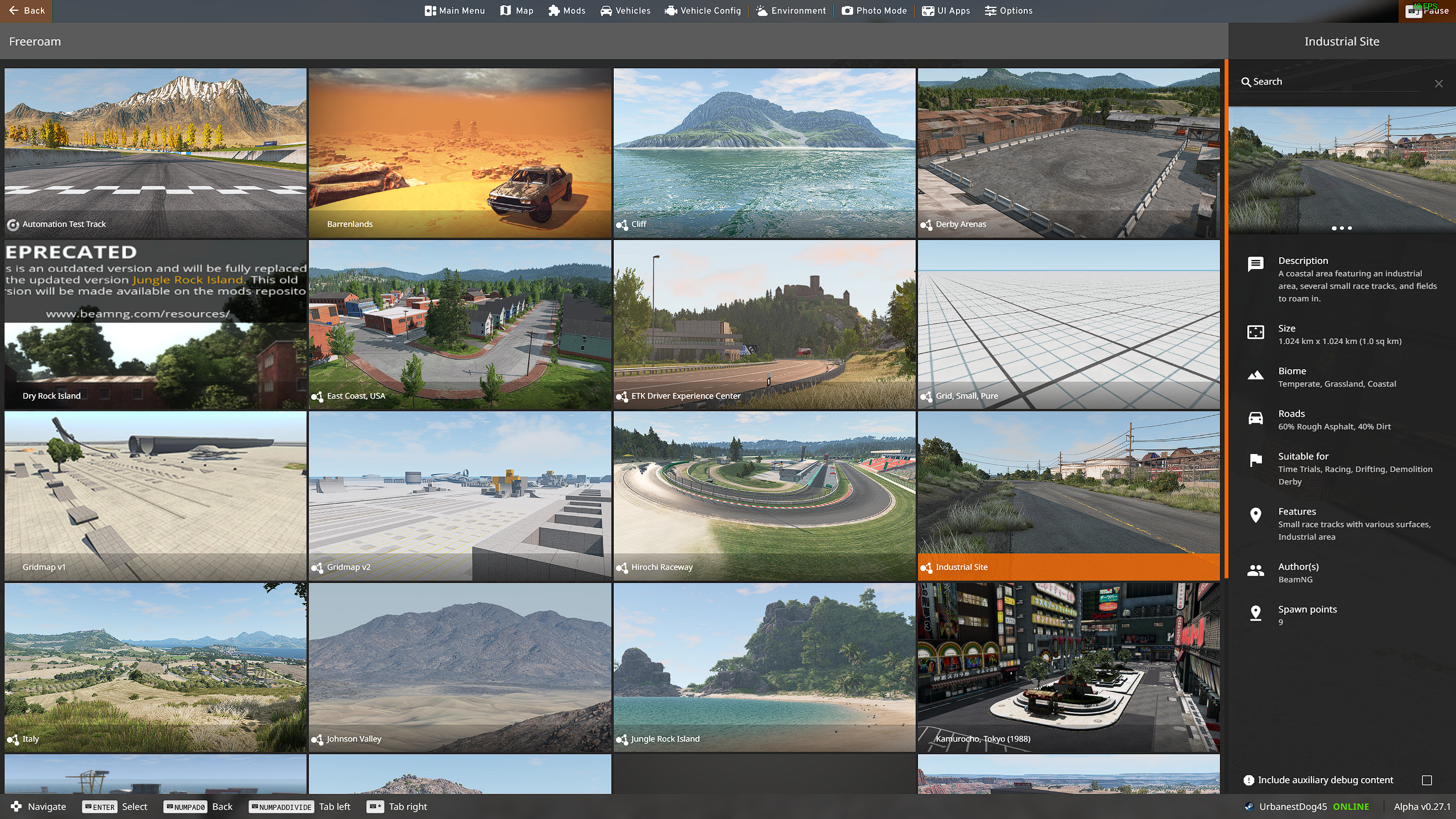Screen dimensions: 1456x819
Task: Select the Italy level
Action: pyautogui.click(x=155, y=668)
